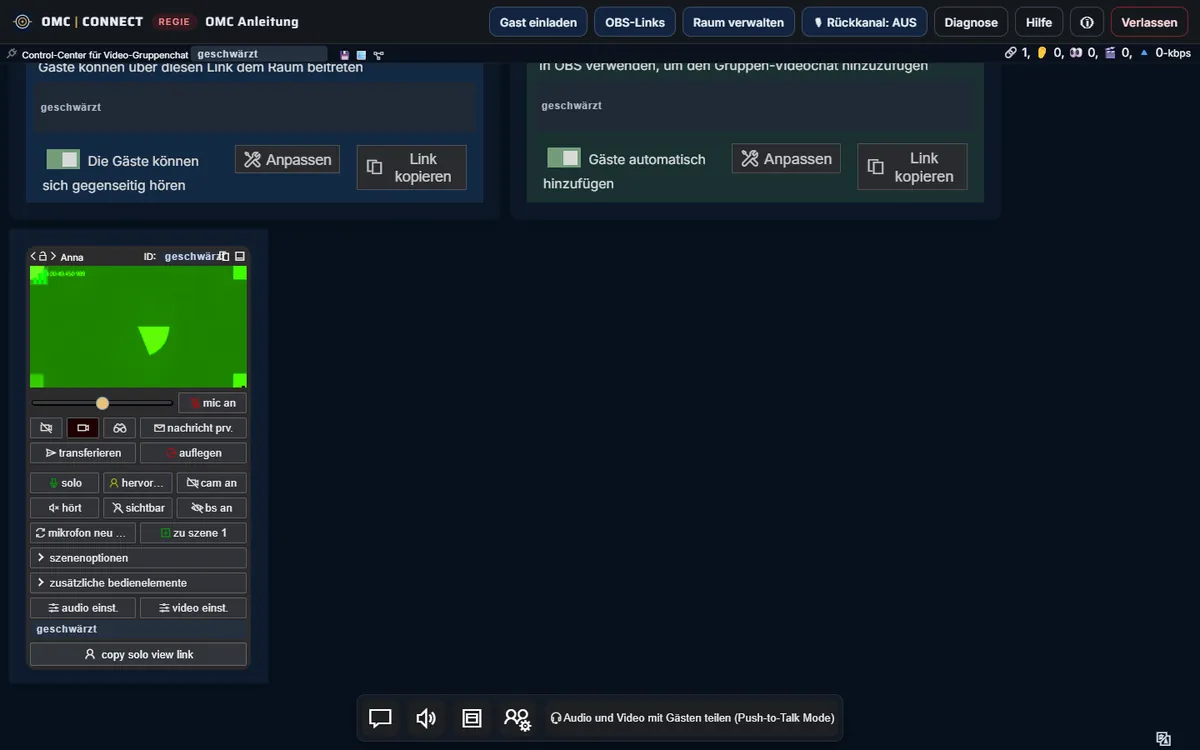Click the crossed-out camera icon for Anna
Screen dimensions: 1200x750
coord(46,428)
